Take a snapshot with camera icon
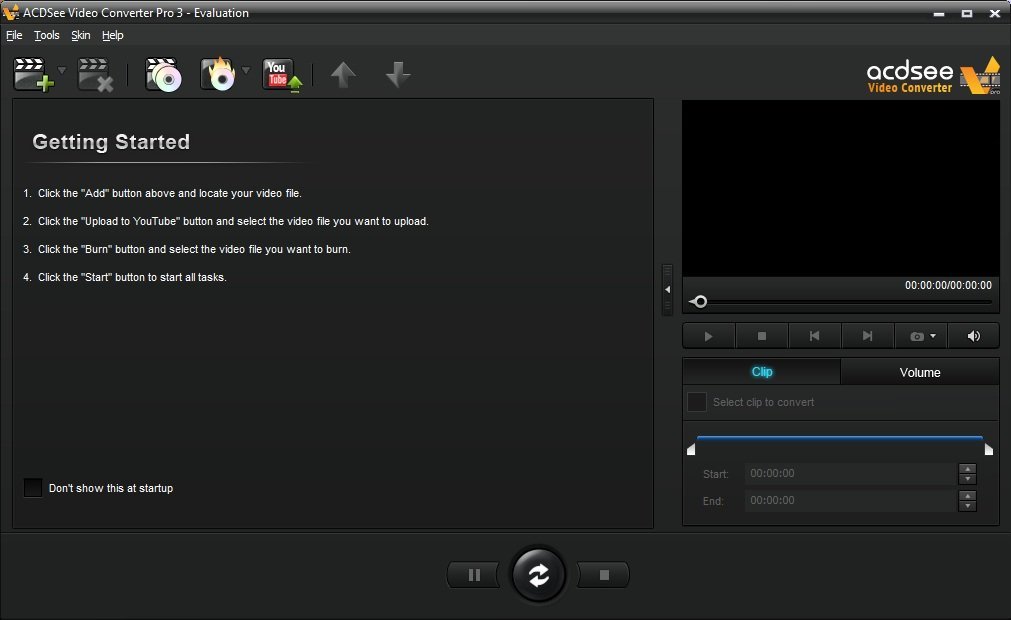This screenshot has width=1011, height=620. 916,336
